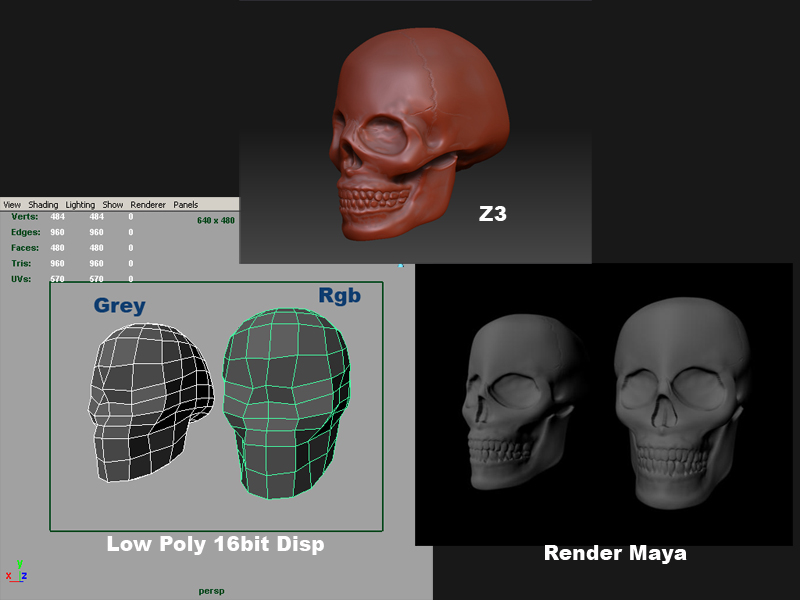
Task: Open the Shading menu
Action: pyautogui.click(x=43, y=205)
